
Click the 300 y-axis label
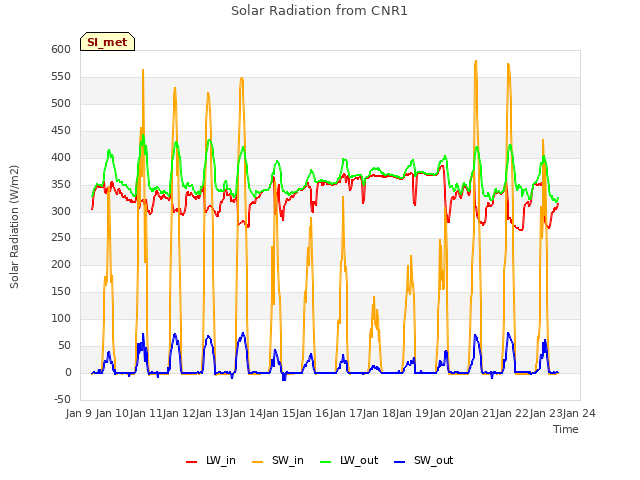coord(61,211)
